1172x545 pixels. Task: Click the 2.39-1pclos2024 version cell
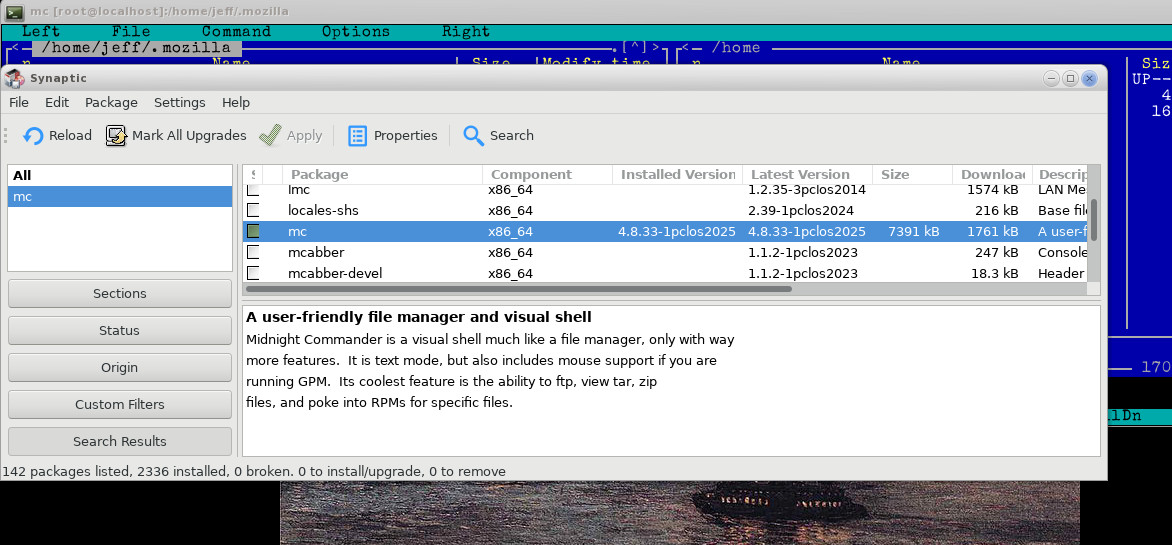(801, 210)
